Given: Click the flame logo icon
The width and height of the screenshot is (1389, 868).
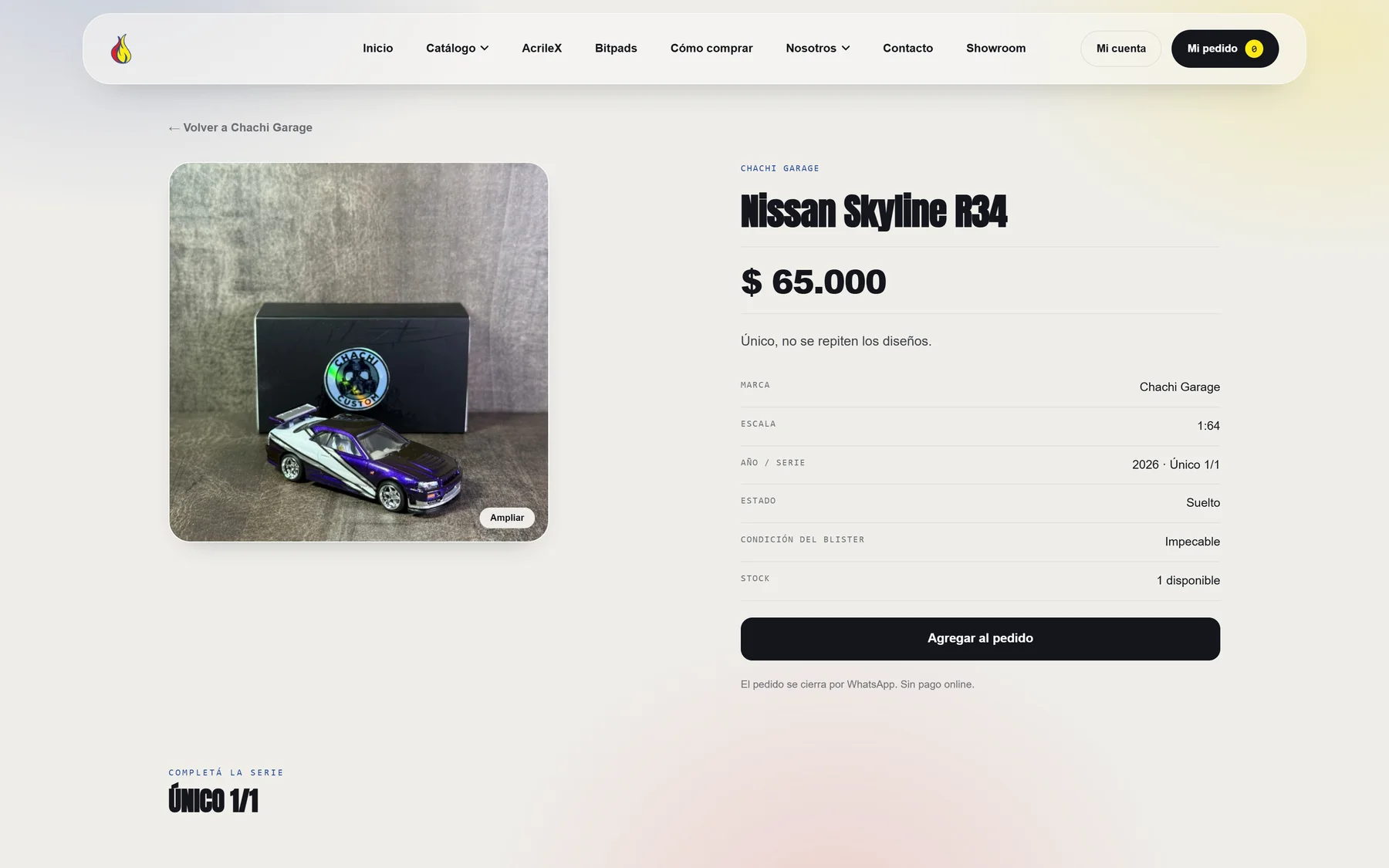Looking at the screenshot, I should click(x=121, y=49).
